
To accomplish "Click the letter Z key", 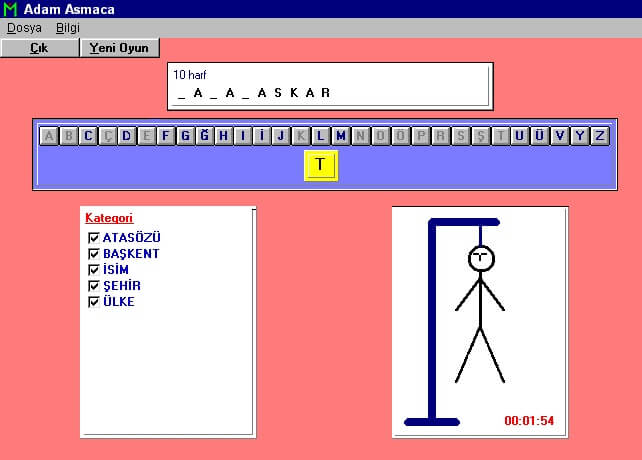I will (x=599, y=136).
